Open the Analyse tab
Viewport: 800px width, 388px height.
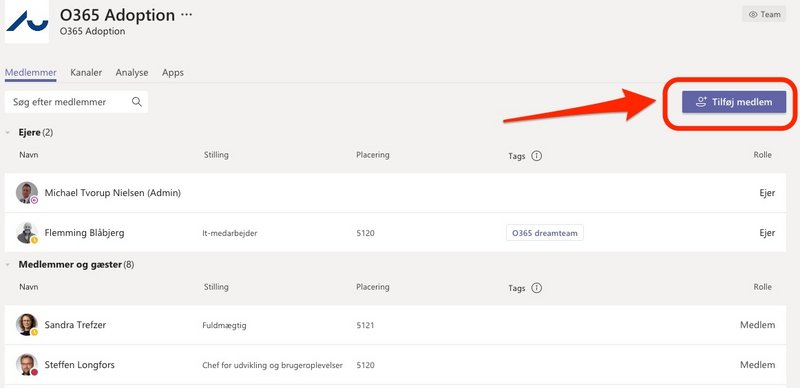(132, 72)
